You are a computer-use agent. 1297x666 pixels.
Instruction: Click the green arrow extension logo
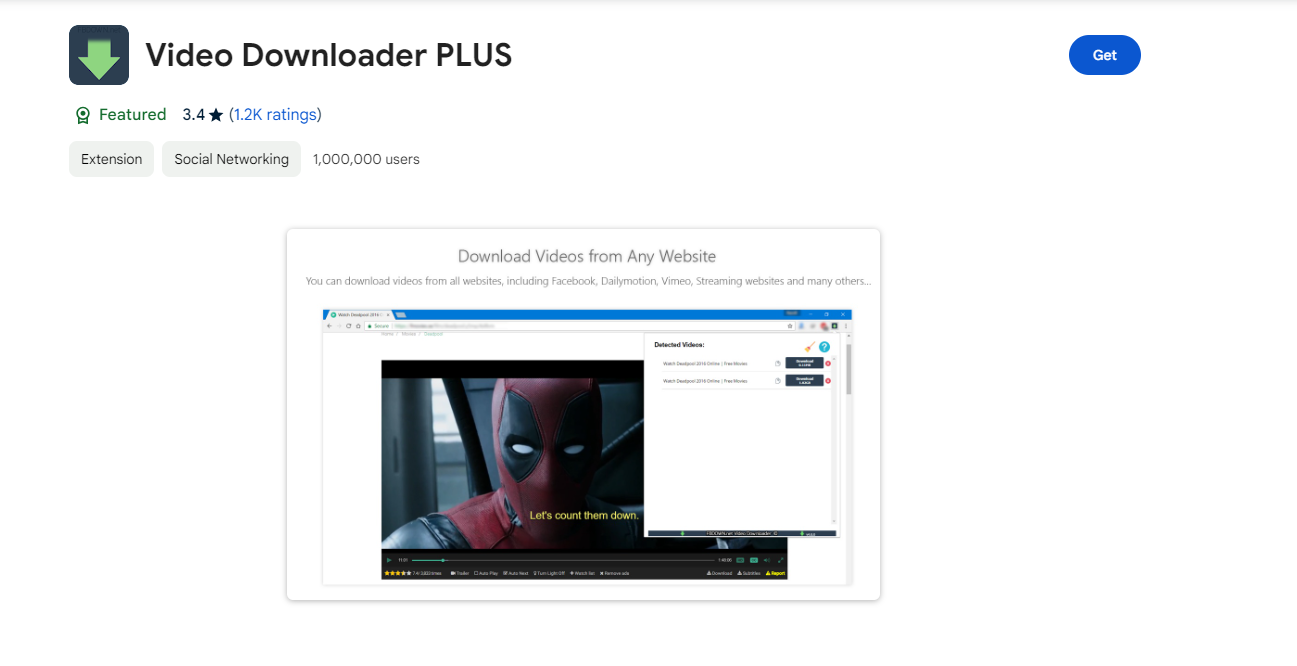point(99,55)
